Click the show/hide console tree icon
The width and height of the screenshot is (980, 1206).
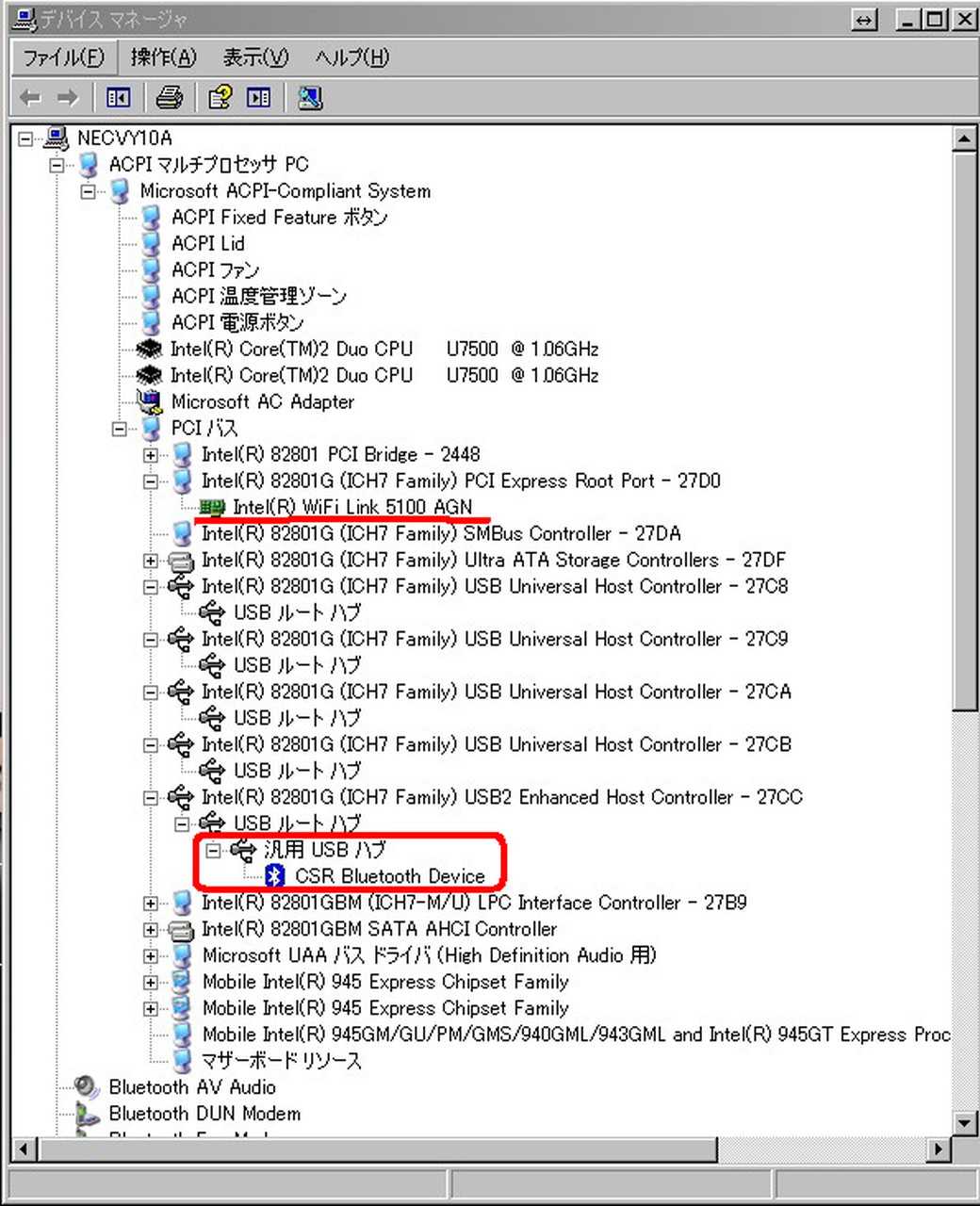[119, 97]
